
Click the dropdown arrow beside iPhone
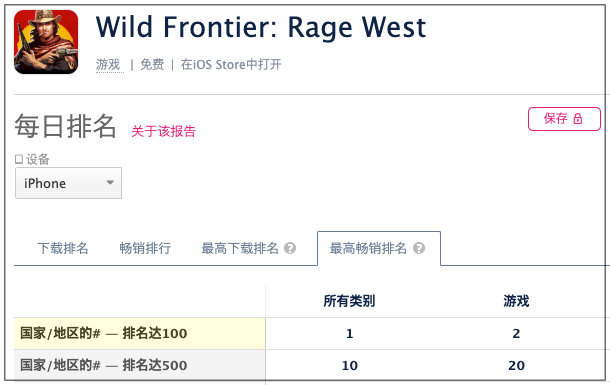tap(110, 182)
